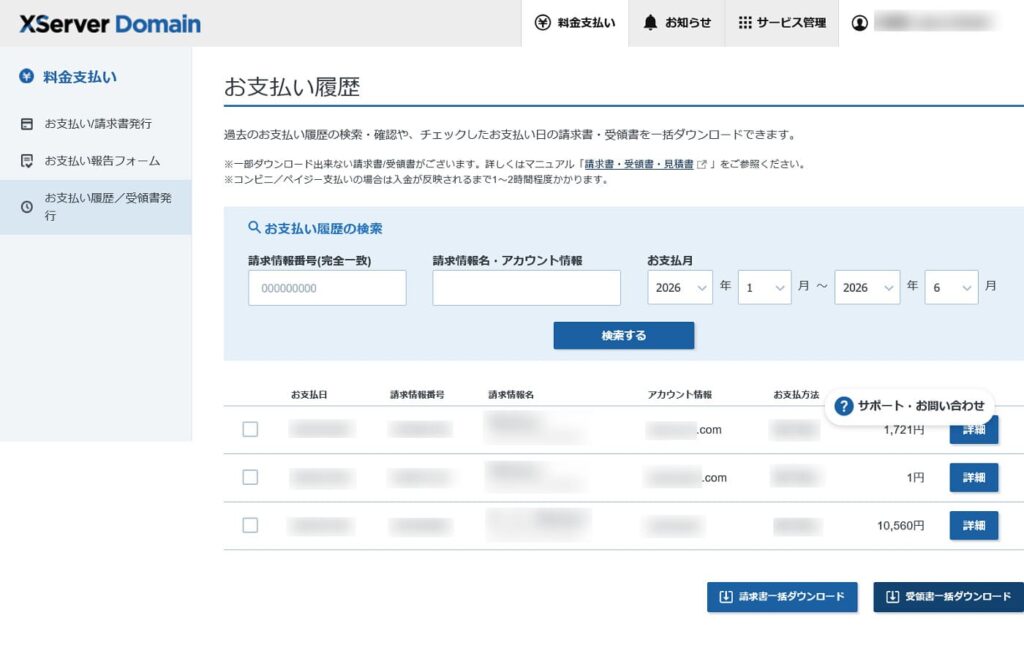Open the start year dropdown showing 2026

click(680, 287)
